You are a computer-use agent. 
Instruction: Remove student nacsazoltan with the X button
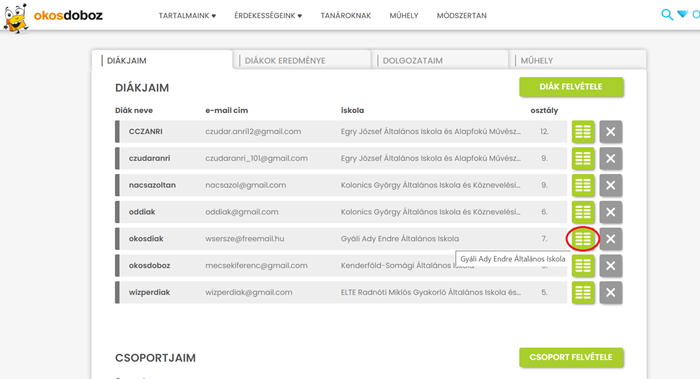[x=611, y=185]
